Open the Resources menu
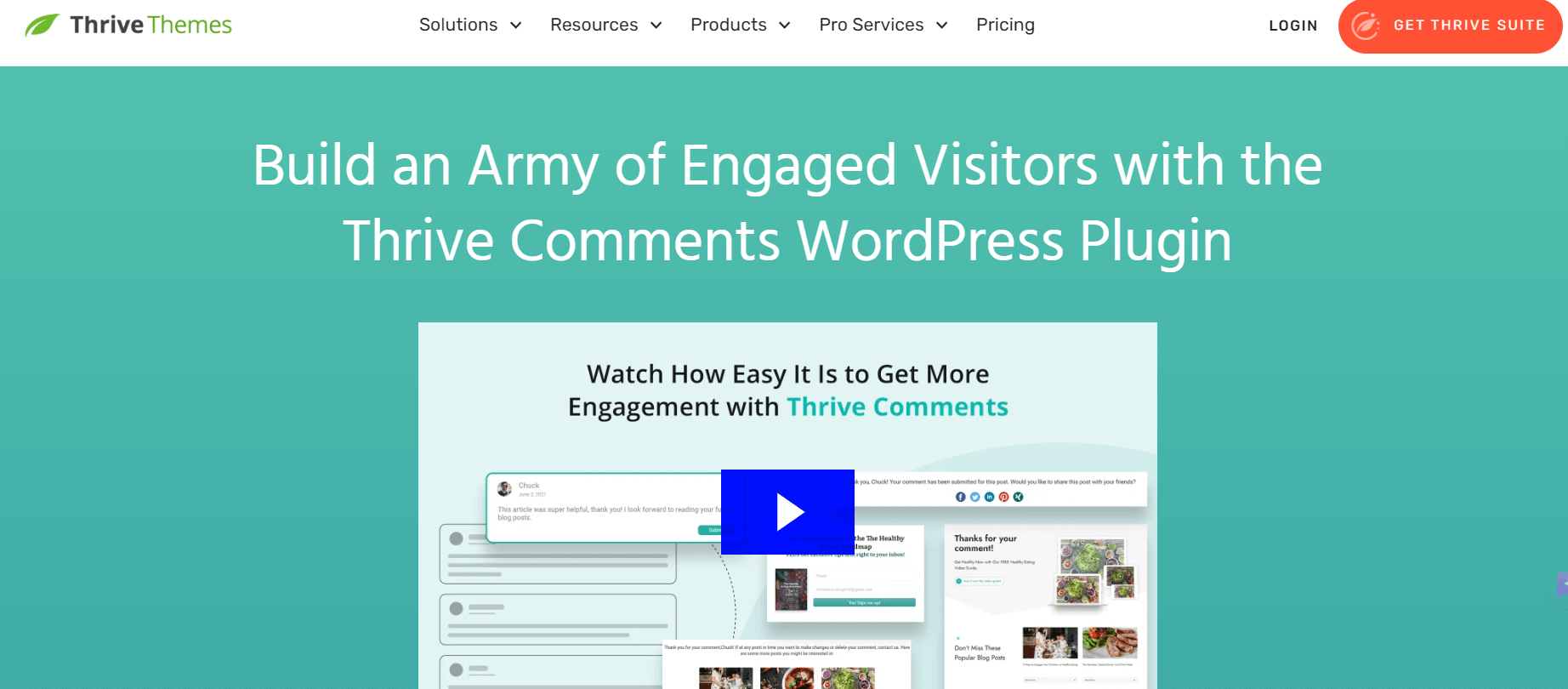The width and height of the screenshot is (1568, 689). click(x=594, y=25)
